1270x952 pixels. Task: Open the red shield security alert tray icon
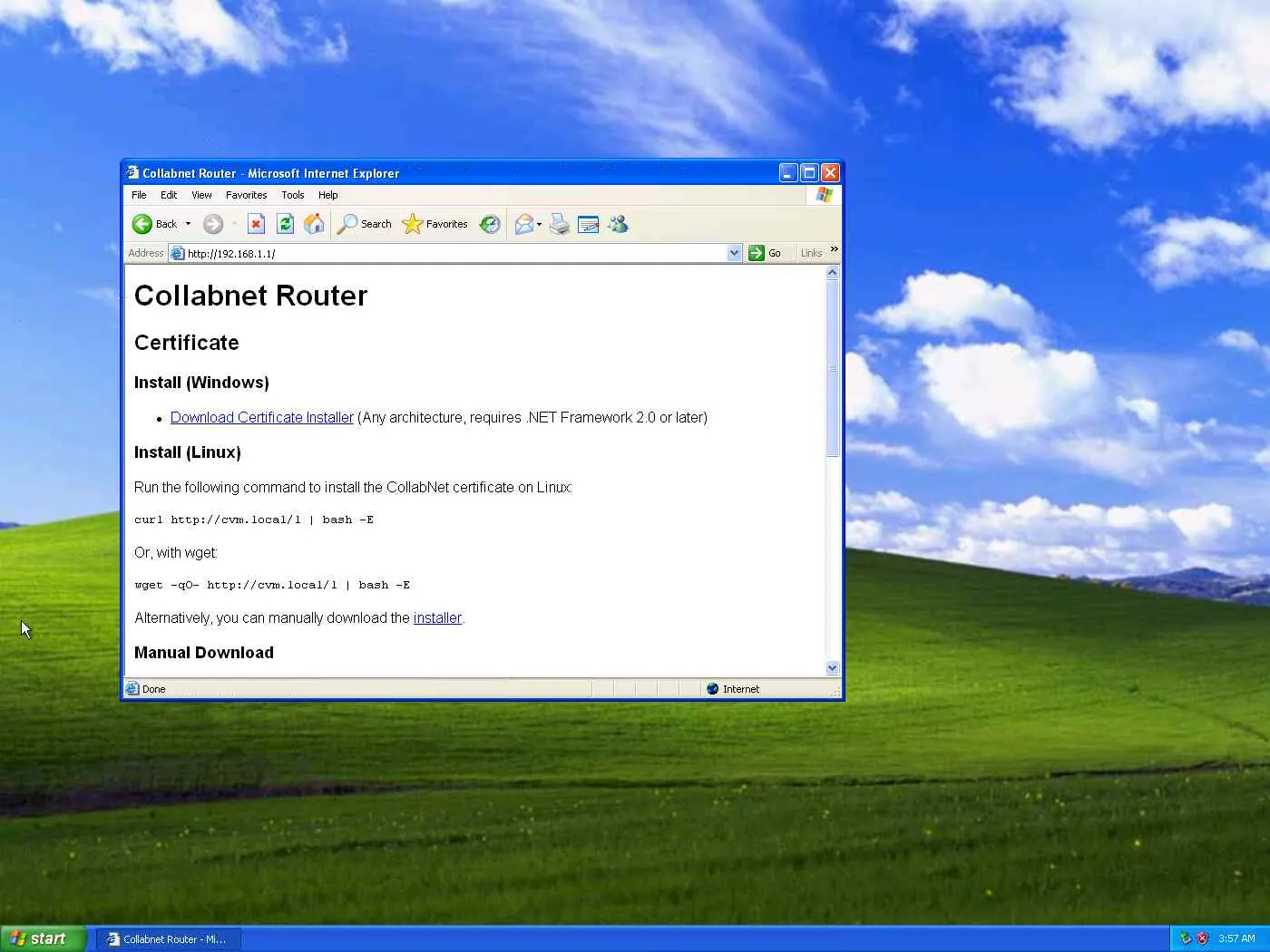[1203, 938]
